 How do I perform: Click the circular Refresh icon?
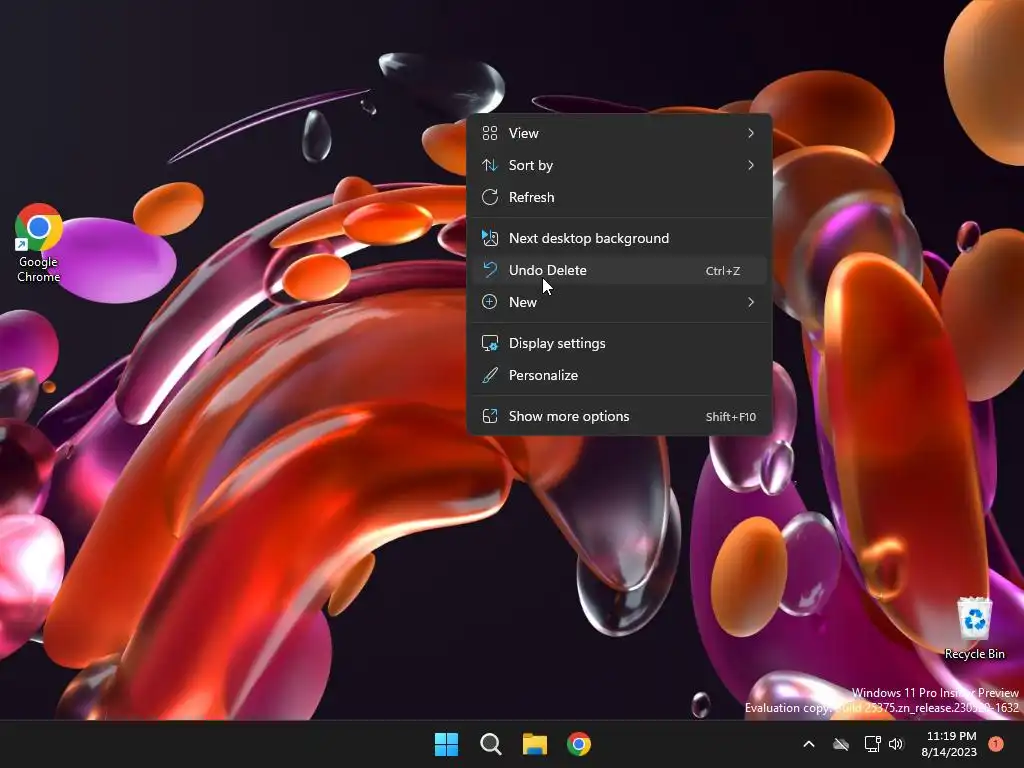click(490, 197)
